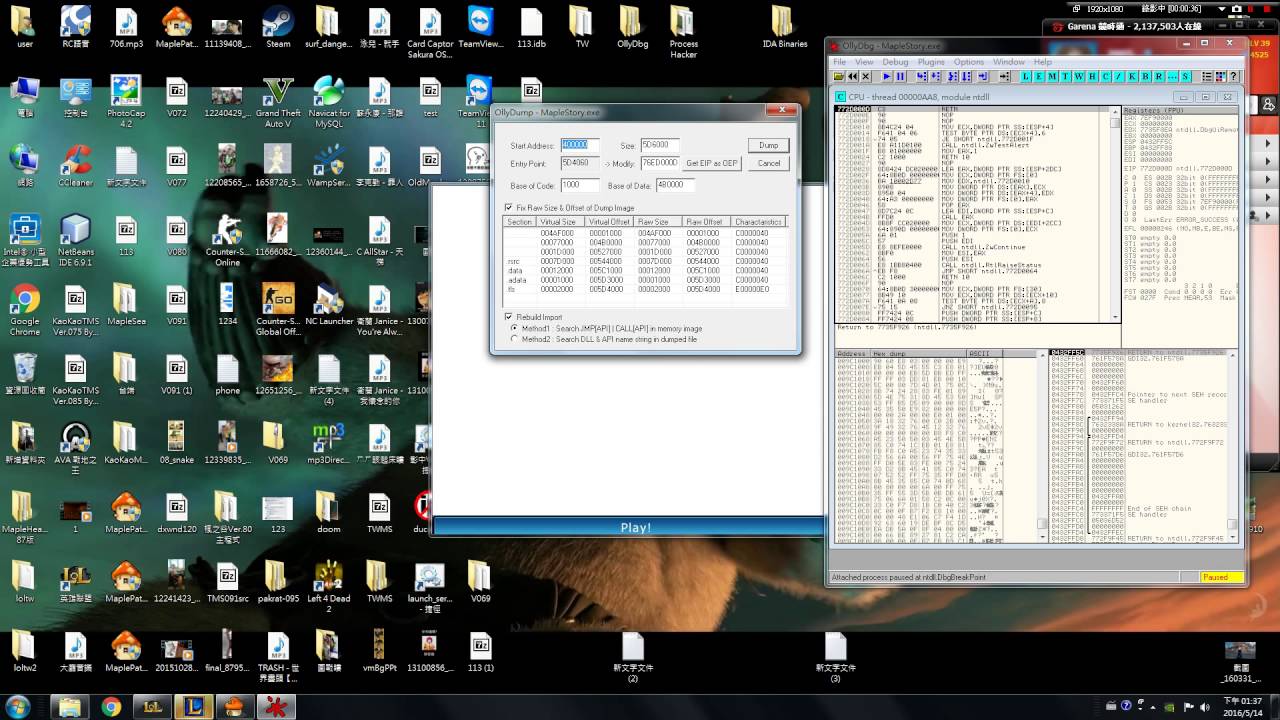This screenshot has height=720, width=1280.
Task: Open the File menu in OllyDbg
Action: pos(840,62)
